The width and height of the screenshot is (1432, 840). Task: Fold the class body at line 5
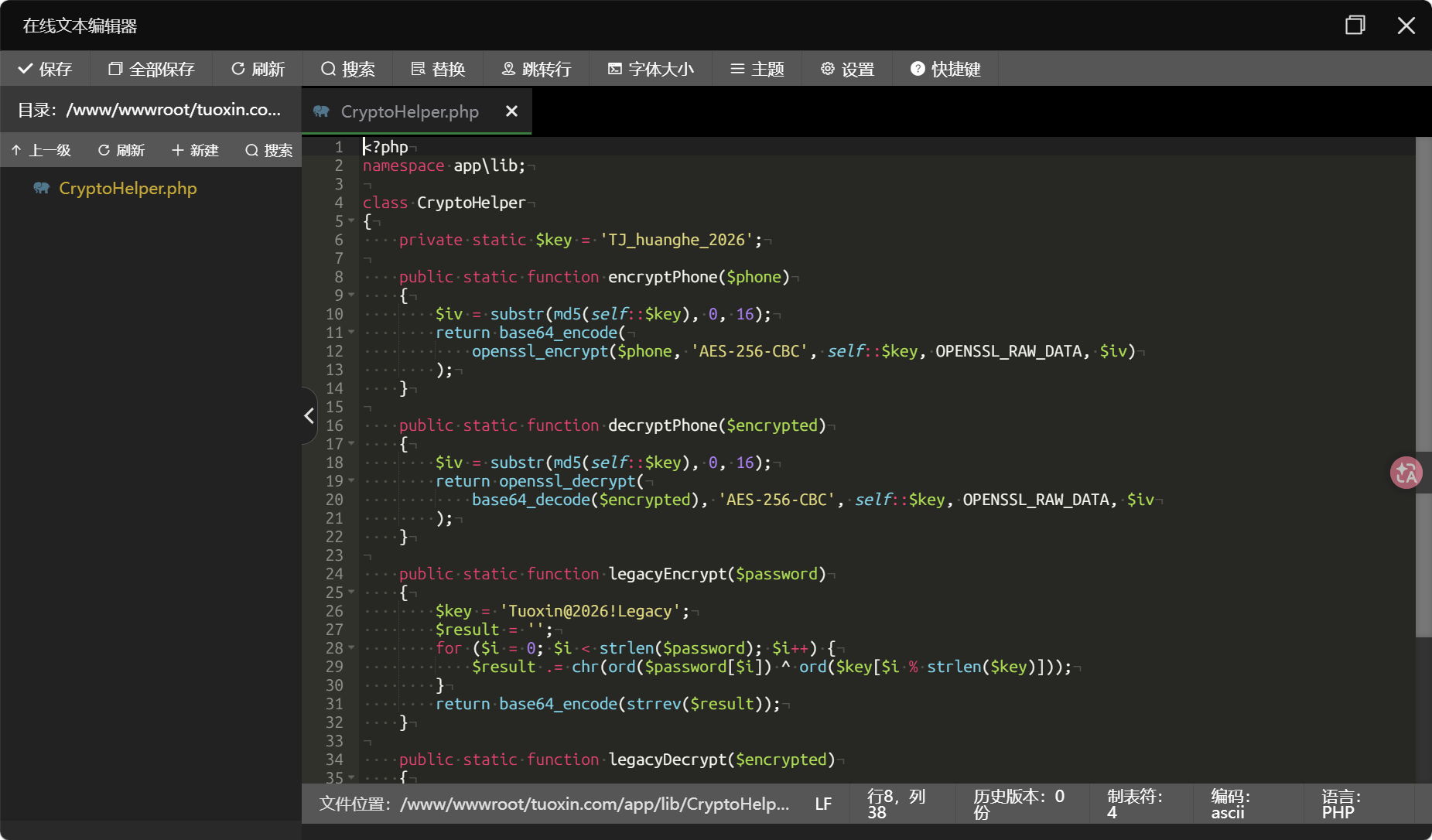352,220
